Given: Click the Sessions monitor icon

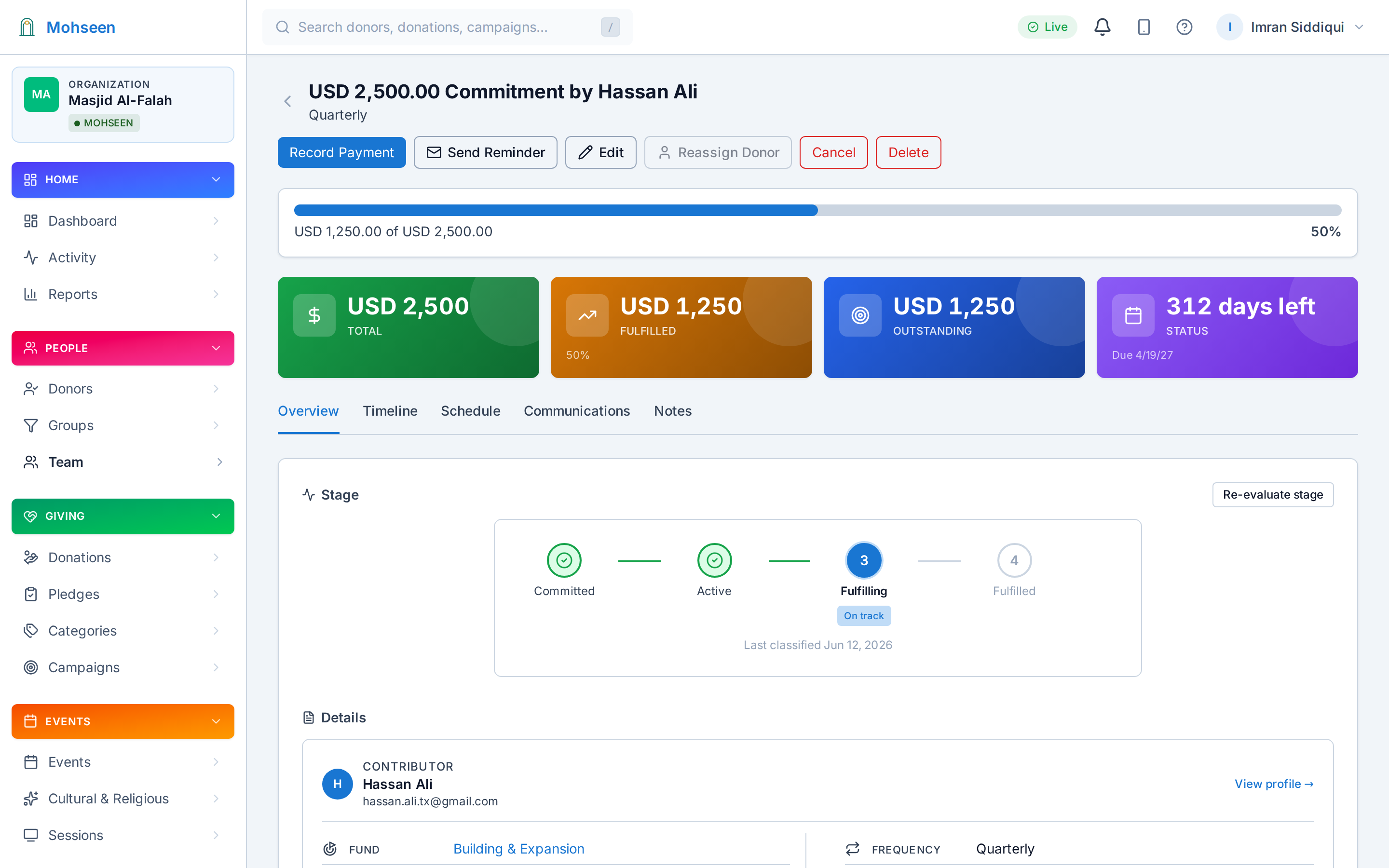Looking at the screenshot, I should tap(30, 835).
